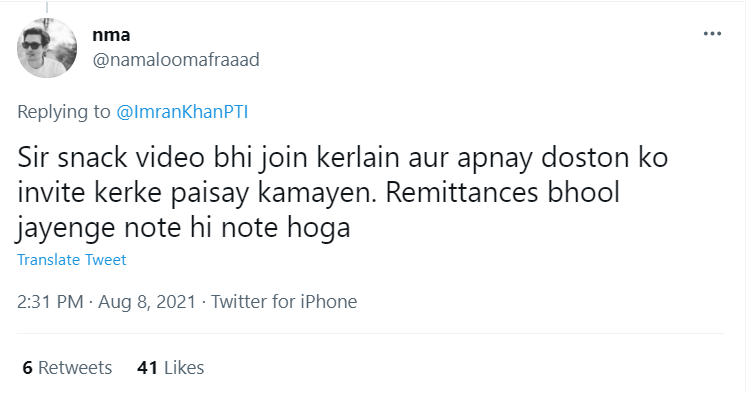Open nma's profile picture avatar

(47, 48)
